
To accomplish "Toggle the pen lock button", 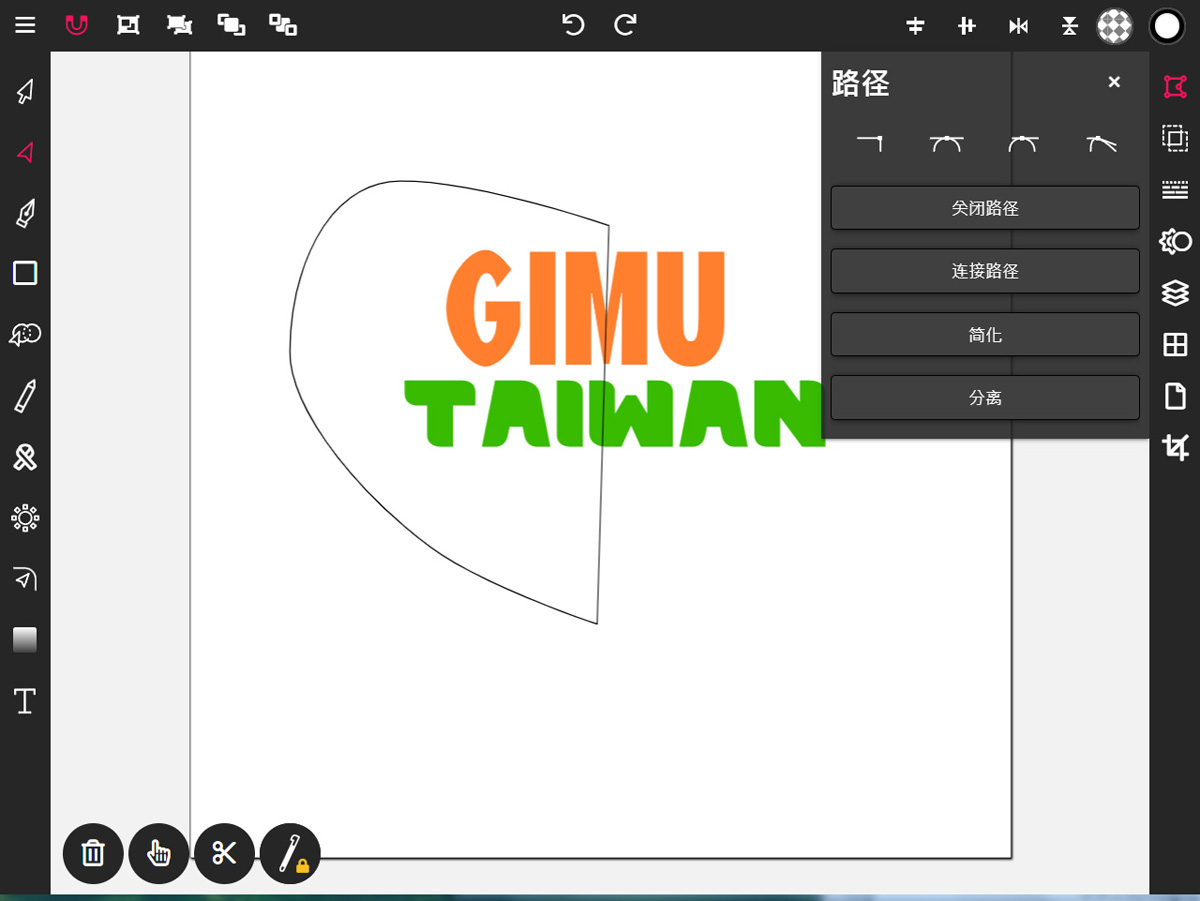I will click(x=290, y=854).
